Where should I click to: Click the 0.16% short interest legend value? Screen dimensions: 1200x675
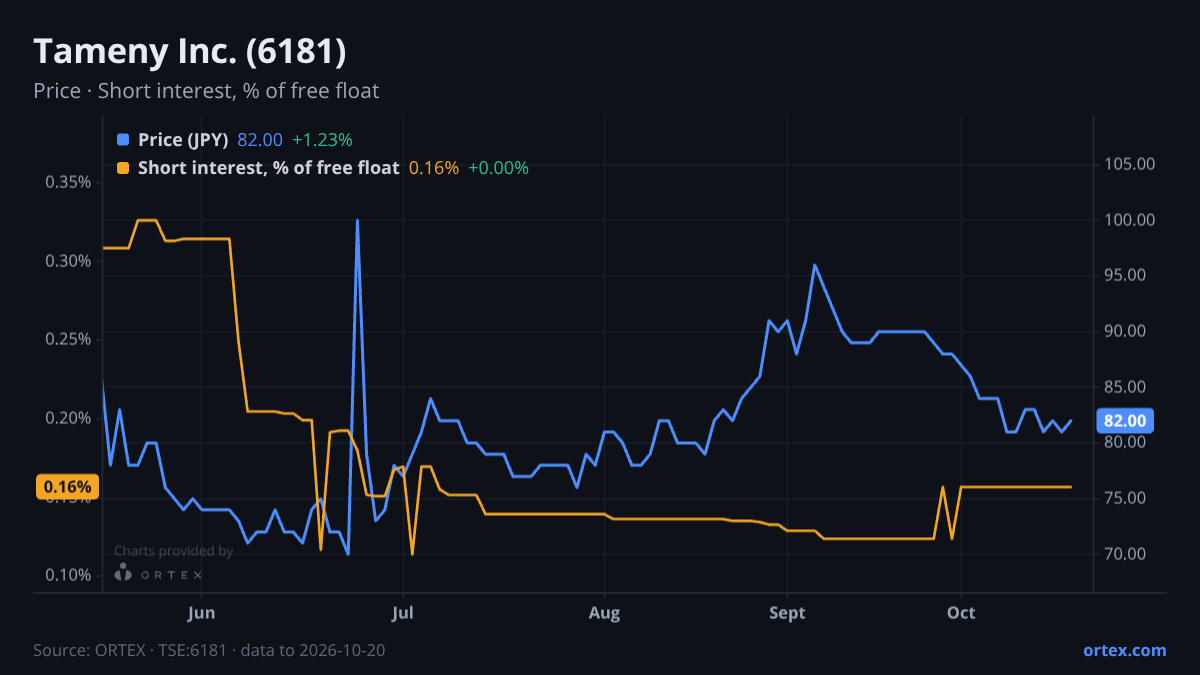tap(434, 168)
